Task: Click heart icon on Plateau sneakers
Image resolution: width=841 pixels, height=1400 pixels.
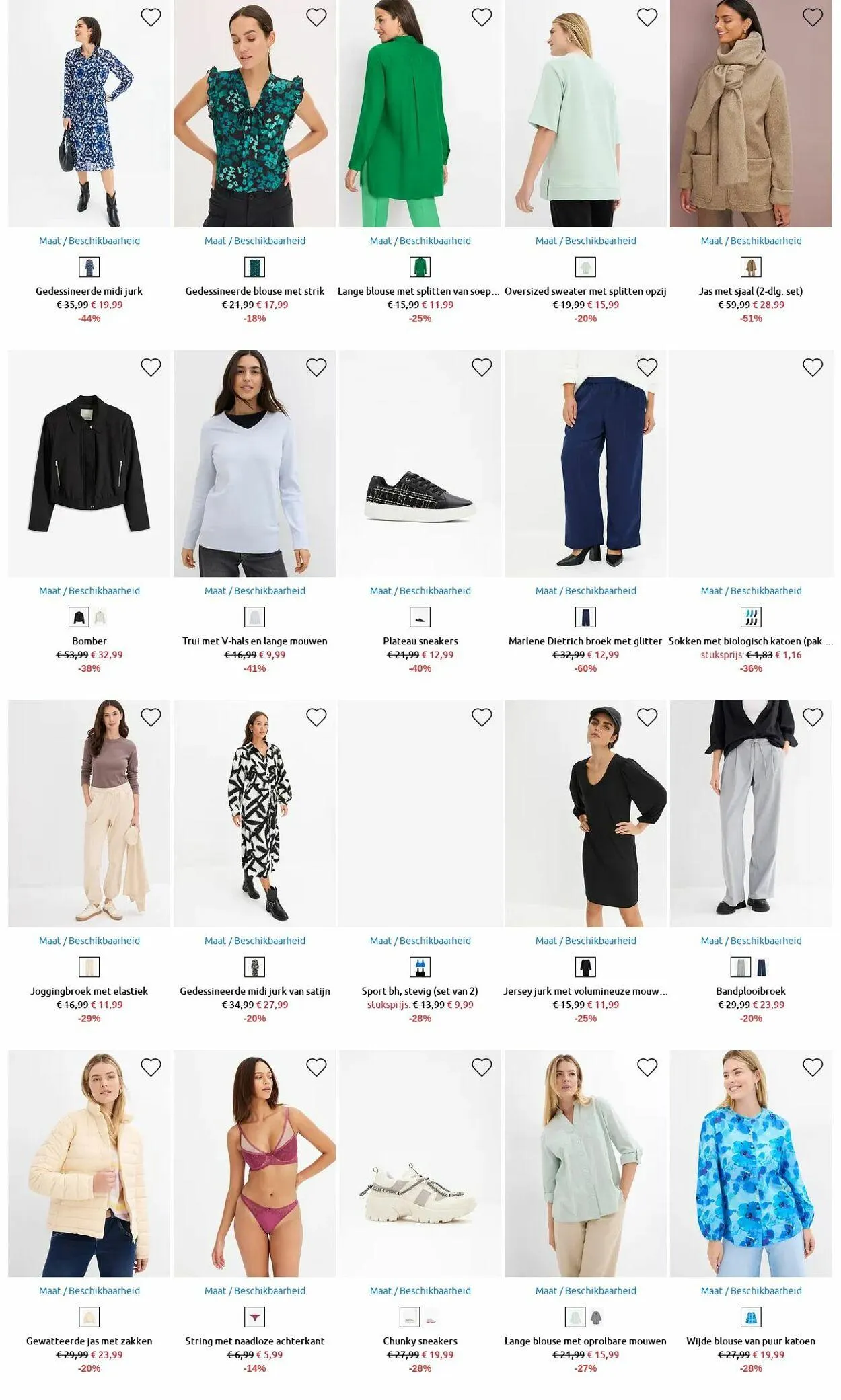Action: click(482, 367)
